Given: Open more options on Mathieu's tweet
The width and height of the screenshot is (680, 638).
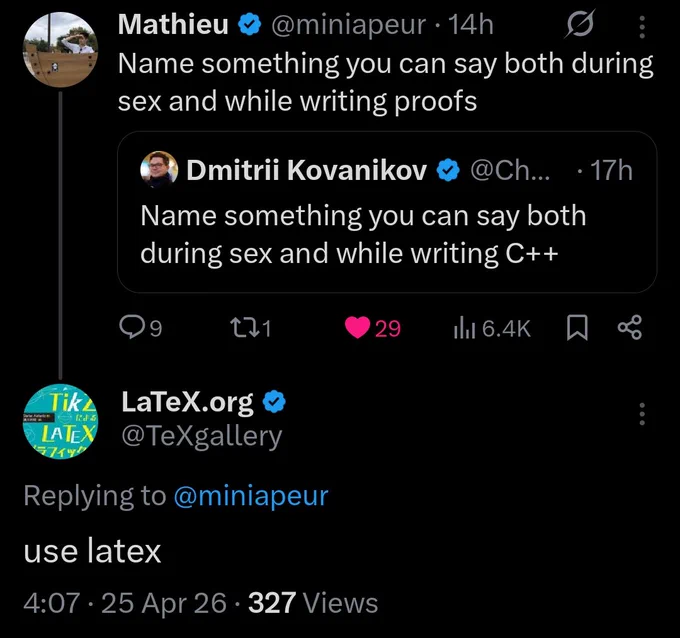Looking at the screenshot, I should [x=642, y=27].
